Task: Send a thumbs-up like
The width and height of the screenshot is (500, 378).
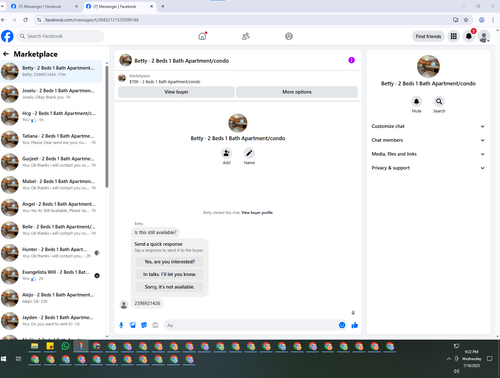Action: [x=355, y=325]
